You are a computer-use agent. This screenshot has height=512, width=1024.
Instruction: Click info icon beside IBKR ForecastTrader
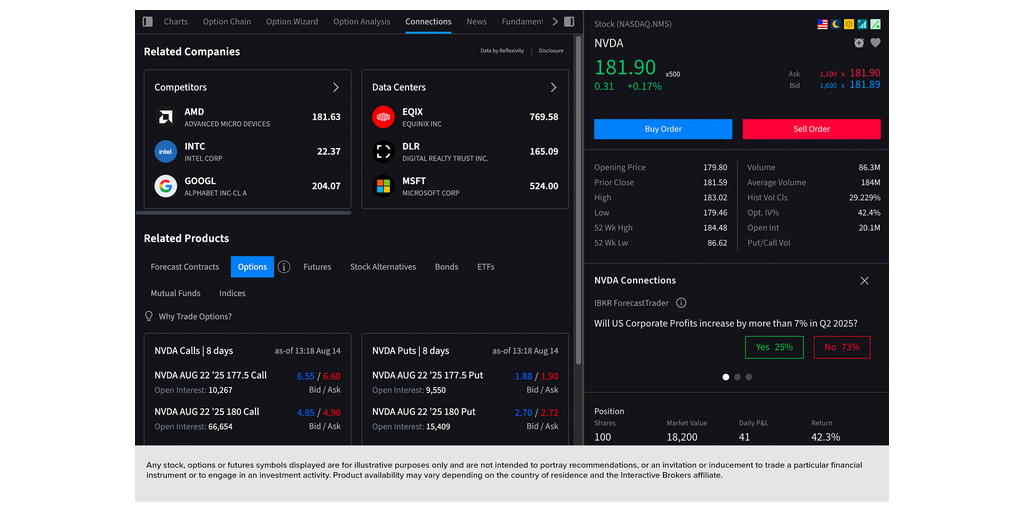click(681, 302)
